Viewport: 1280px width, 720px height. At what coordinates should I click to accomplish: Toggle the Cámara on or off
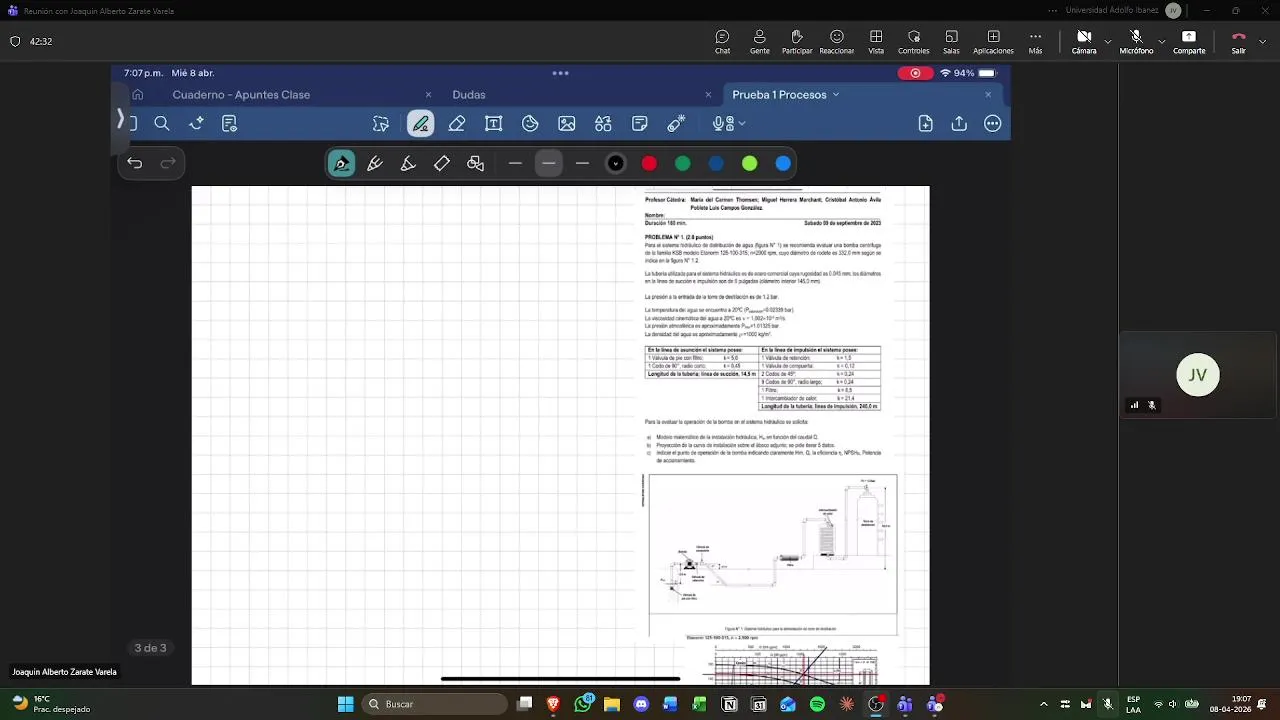point(1084,42)
